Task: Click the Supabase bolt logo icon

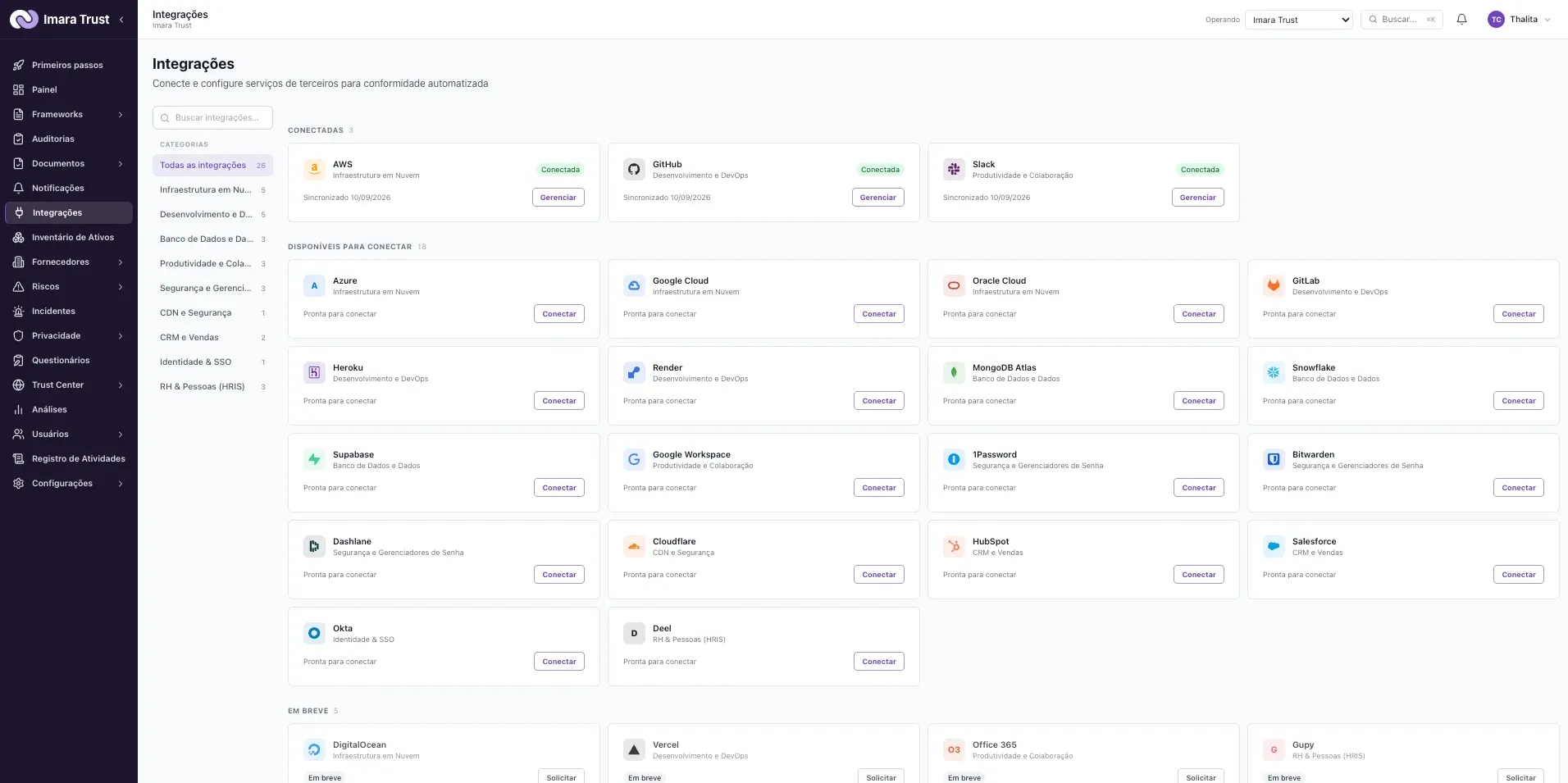Action: 314,460
